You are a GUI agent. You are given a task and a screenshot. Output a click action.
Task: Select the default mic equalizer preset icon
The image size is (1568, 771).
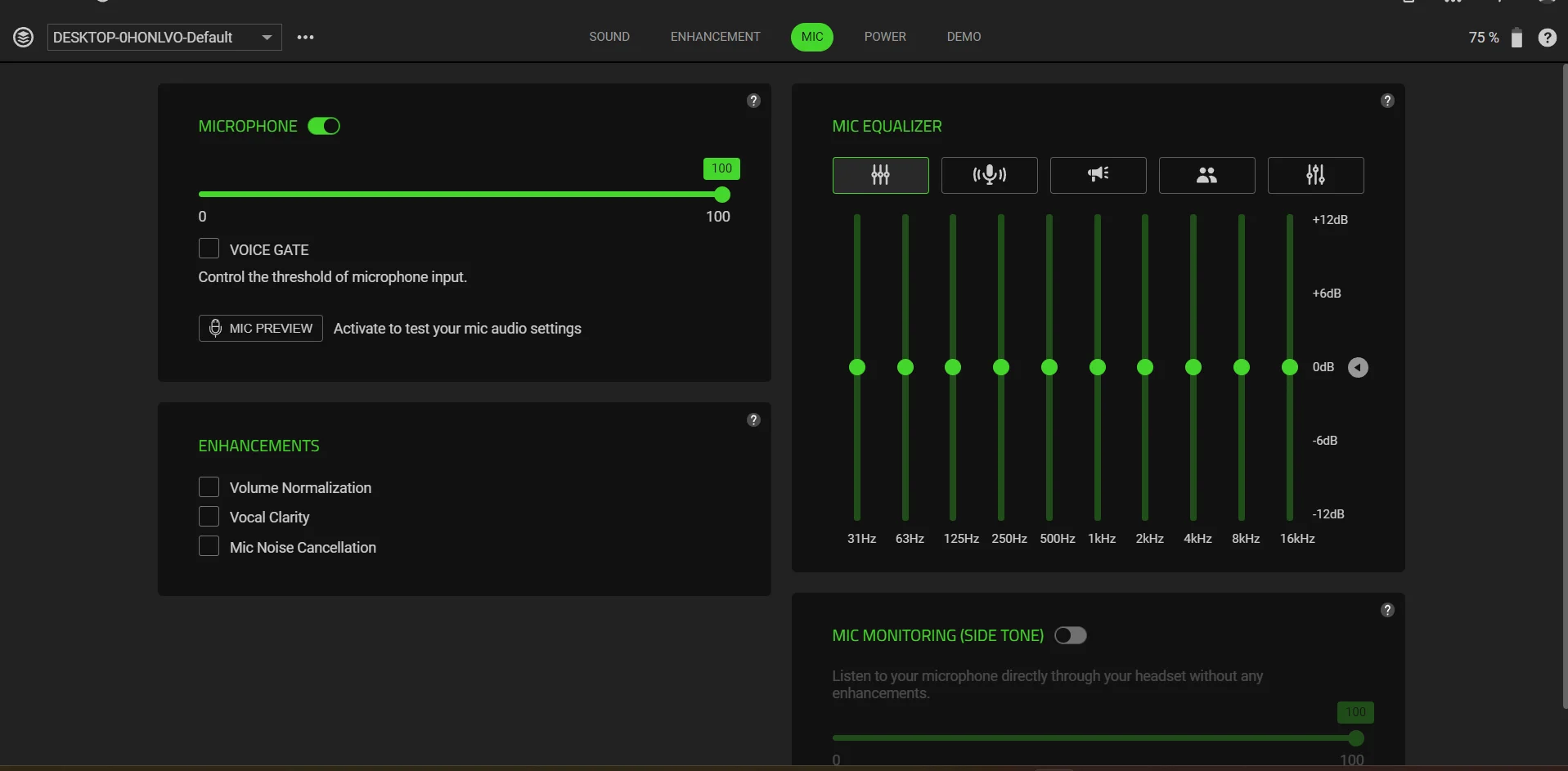coord(880,175)
